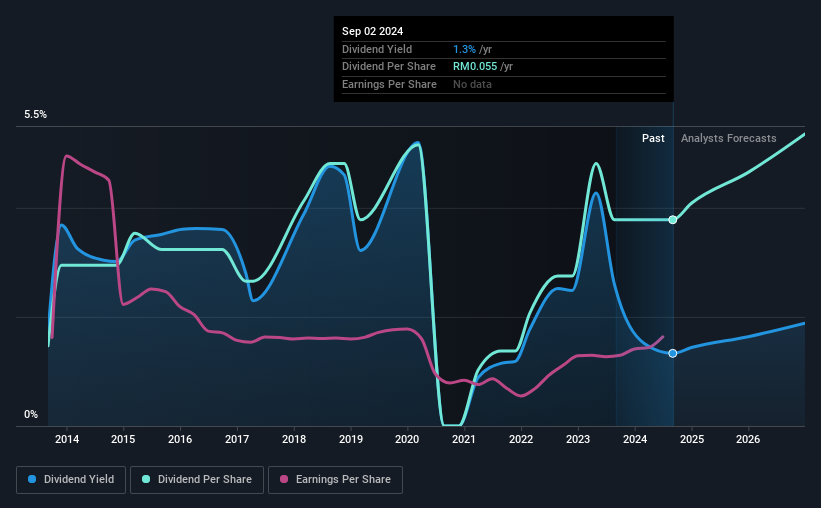
Task: Click the tooltip Earnings Per Share row label
Action: [389, 84]
